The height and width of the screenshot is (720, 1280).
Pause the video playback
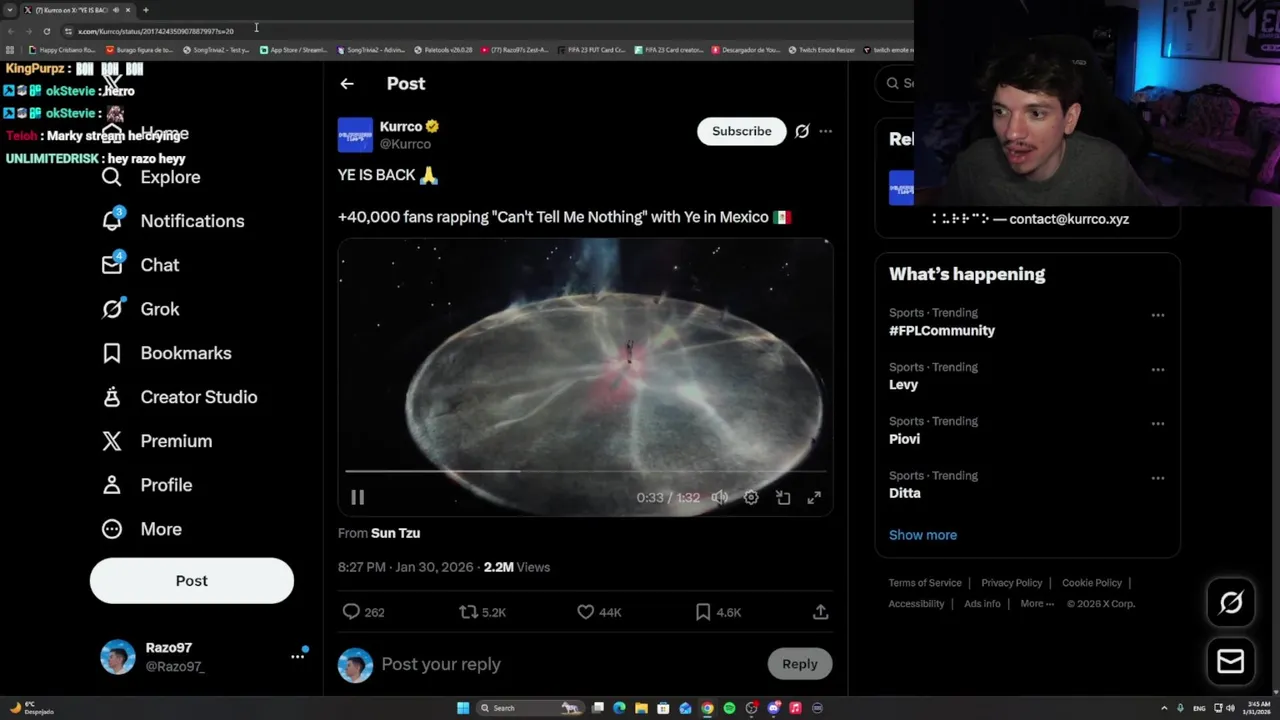tap(357, 497)
